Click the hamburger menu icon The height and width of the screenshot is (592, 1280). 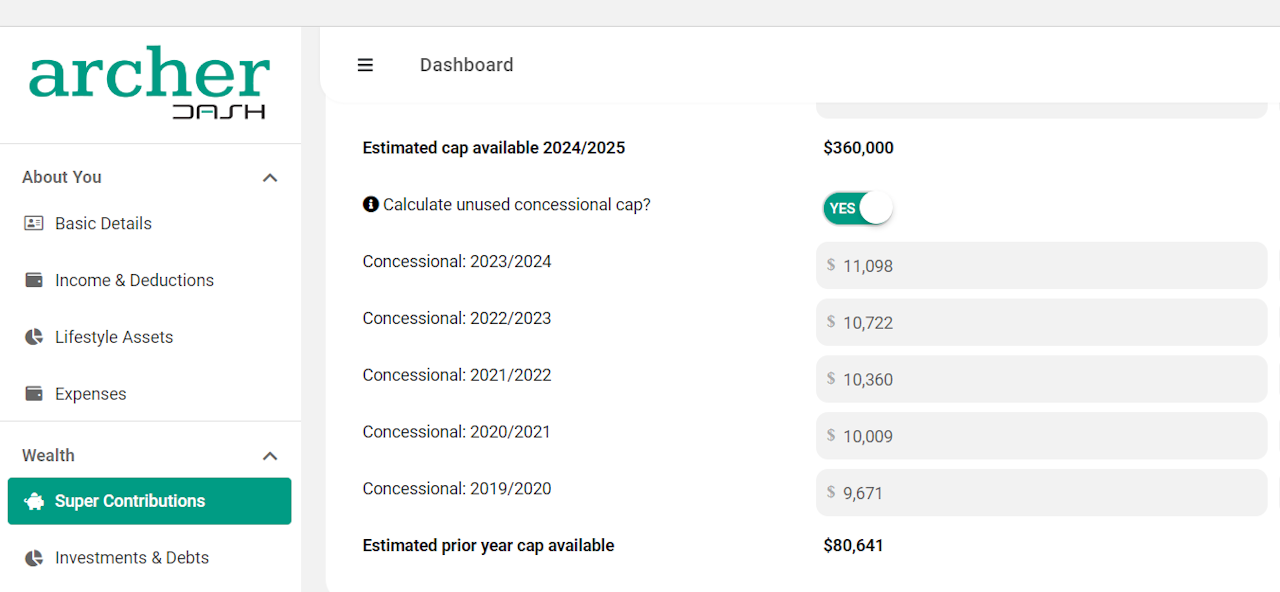coord(365,65)
